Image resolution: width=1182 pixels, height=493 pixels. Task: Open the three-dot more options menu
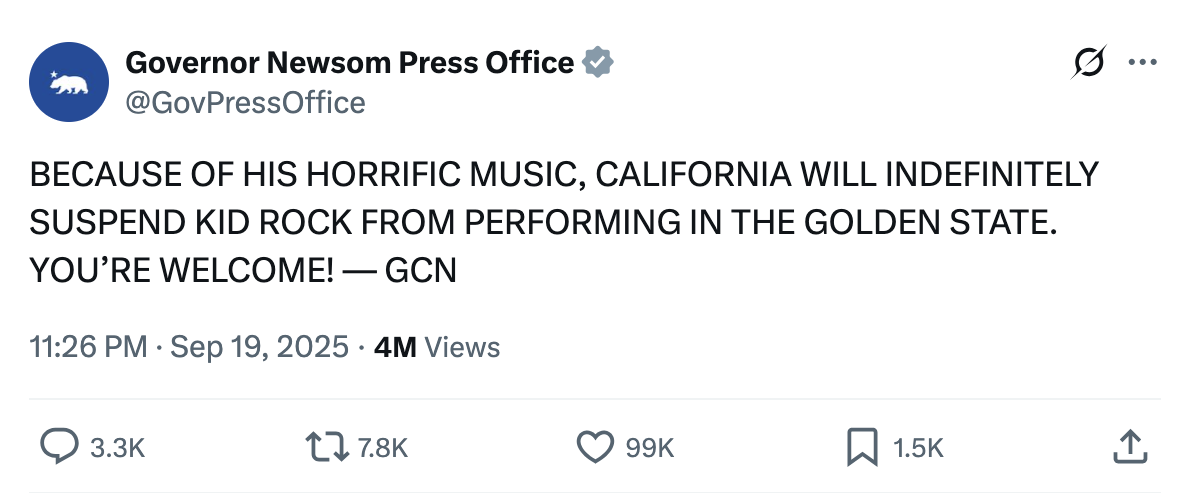pyautogui.click(x=1142, y=63)
